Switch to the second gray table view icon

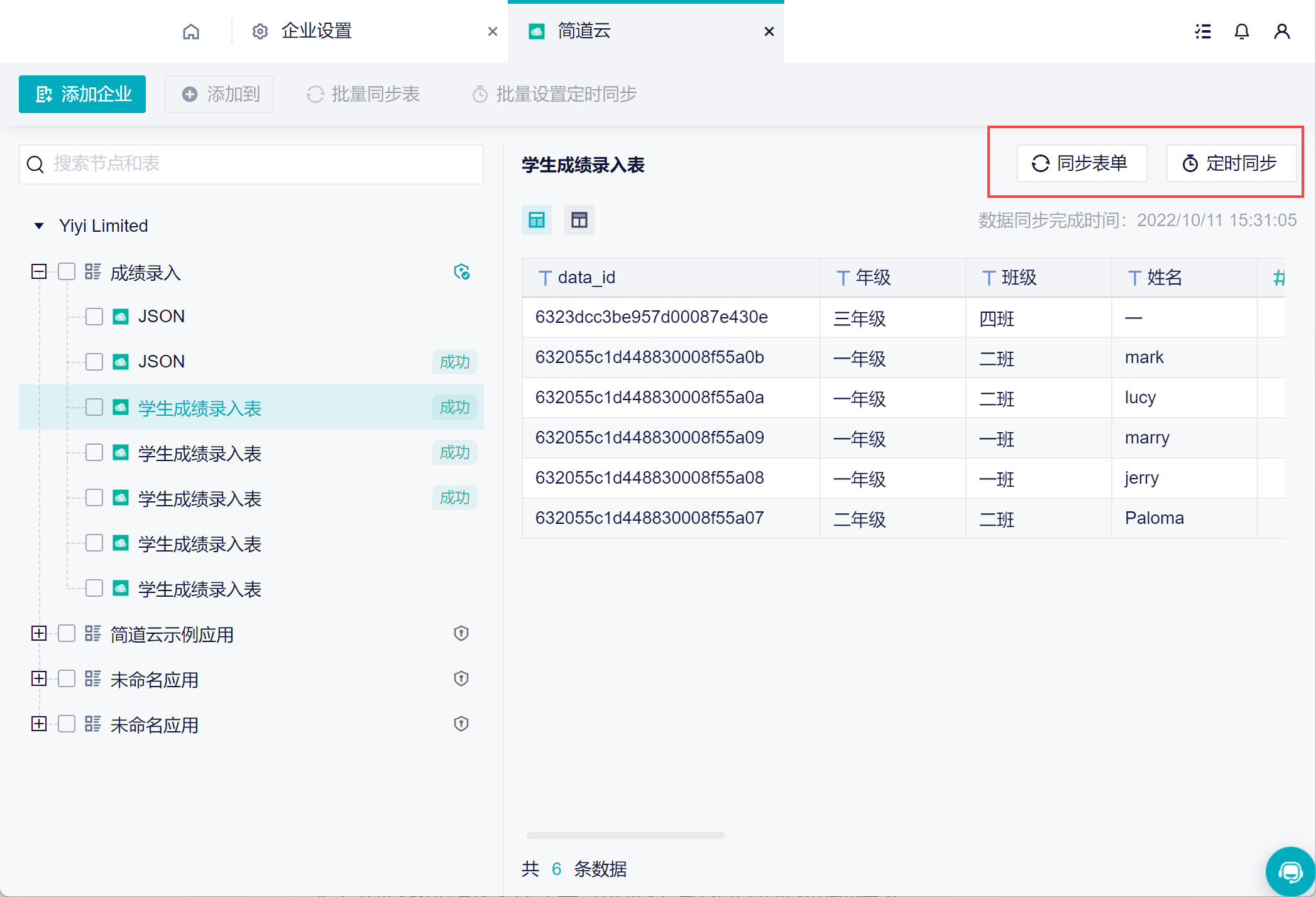pos(579,220)
